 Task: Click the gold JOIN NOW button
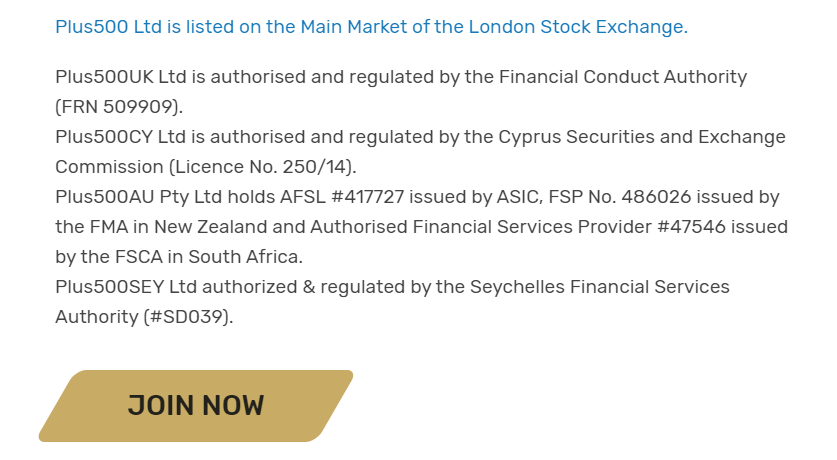click(x=196, y=406)
